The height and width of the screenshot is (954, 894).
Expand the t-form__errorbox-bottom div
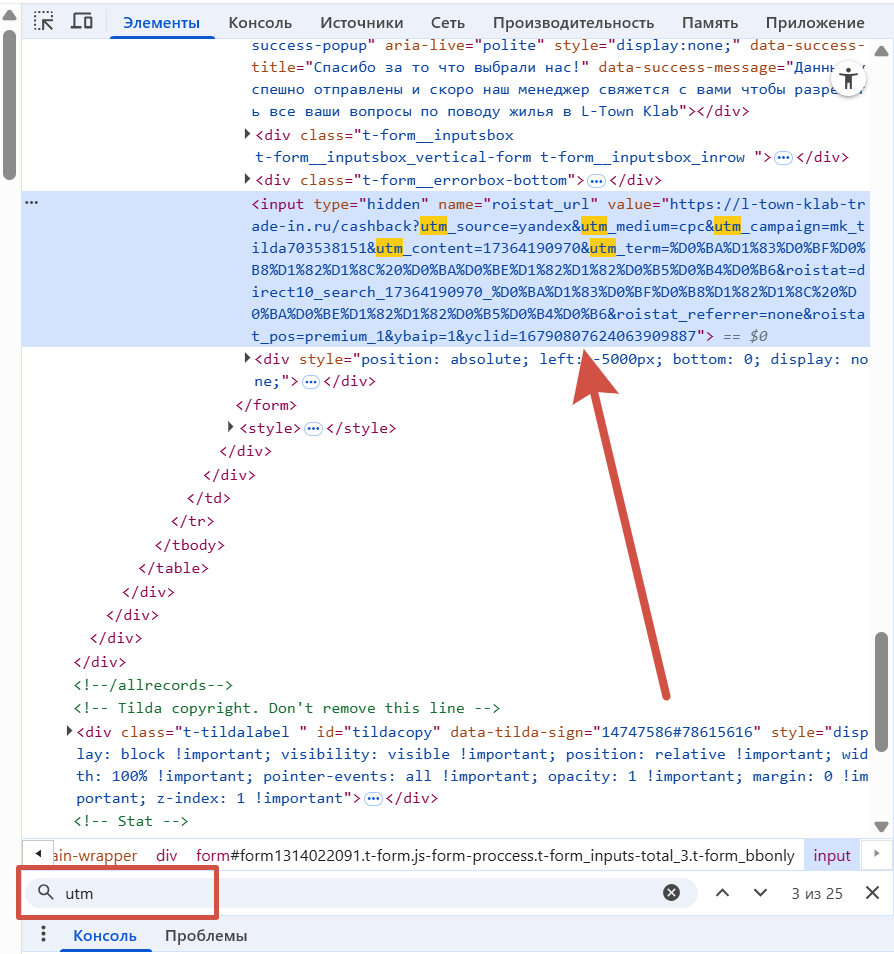point(248,180)
